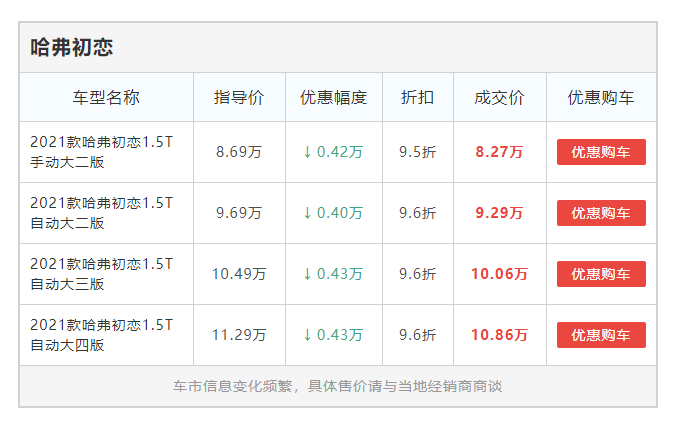
Task: Click the ↓0.40万 discount amount
Action: point(333,213)
